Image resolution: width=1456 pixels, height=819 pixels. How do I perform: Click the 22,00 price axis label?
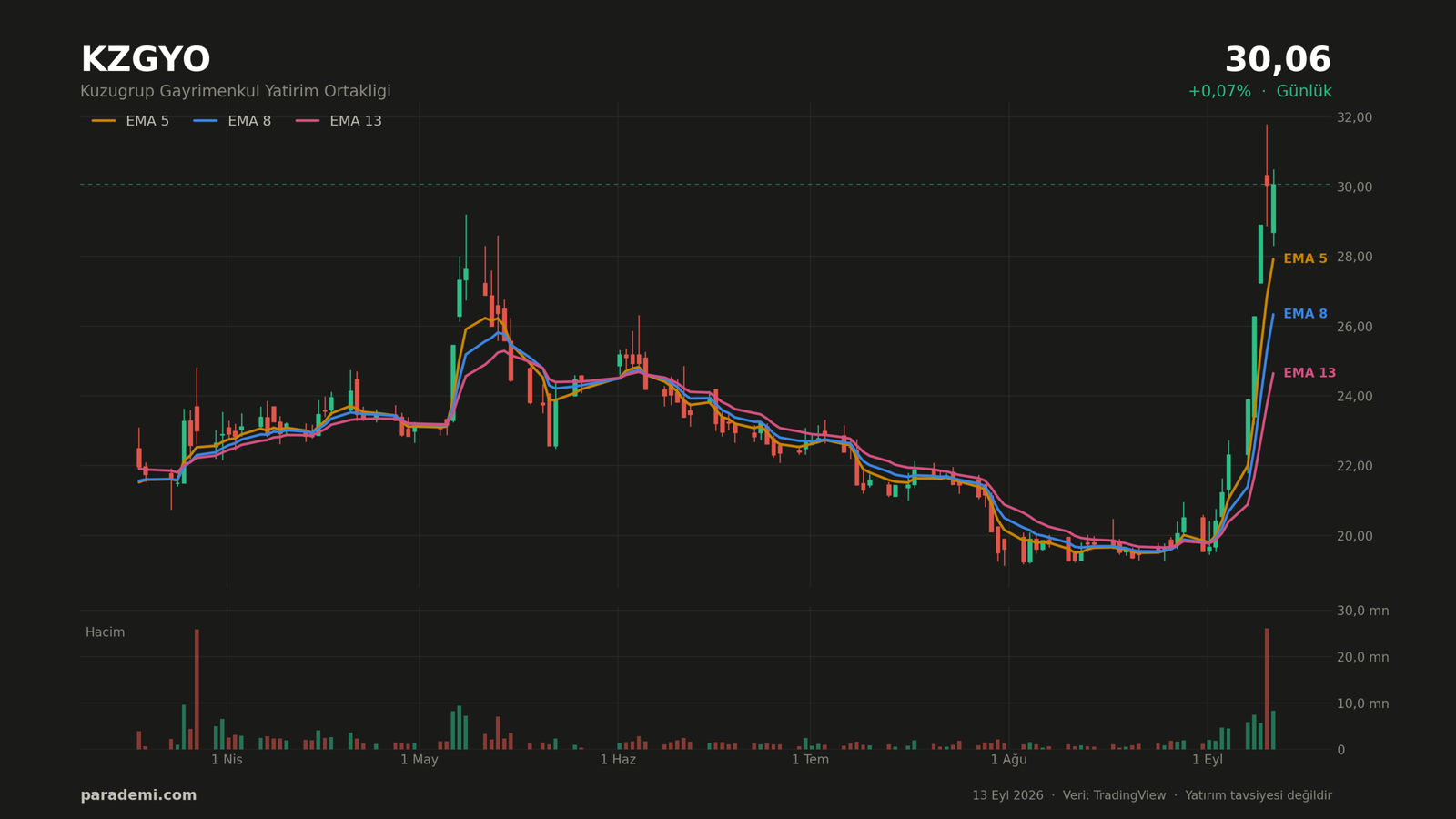click(1354, 466)
